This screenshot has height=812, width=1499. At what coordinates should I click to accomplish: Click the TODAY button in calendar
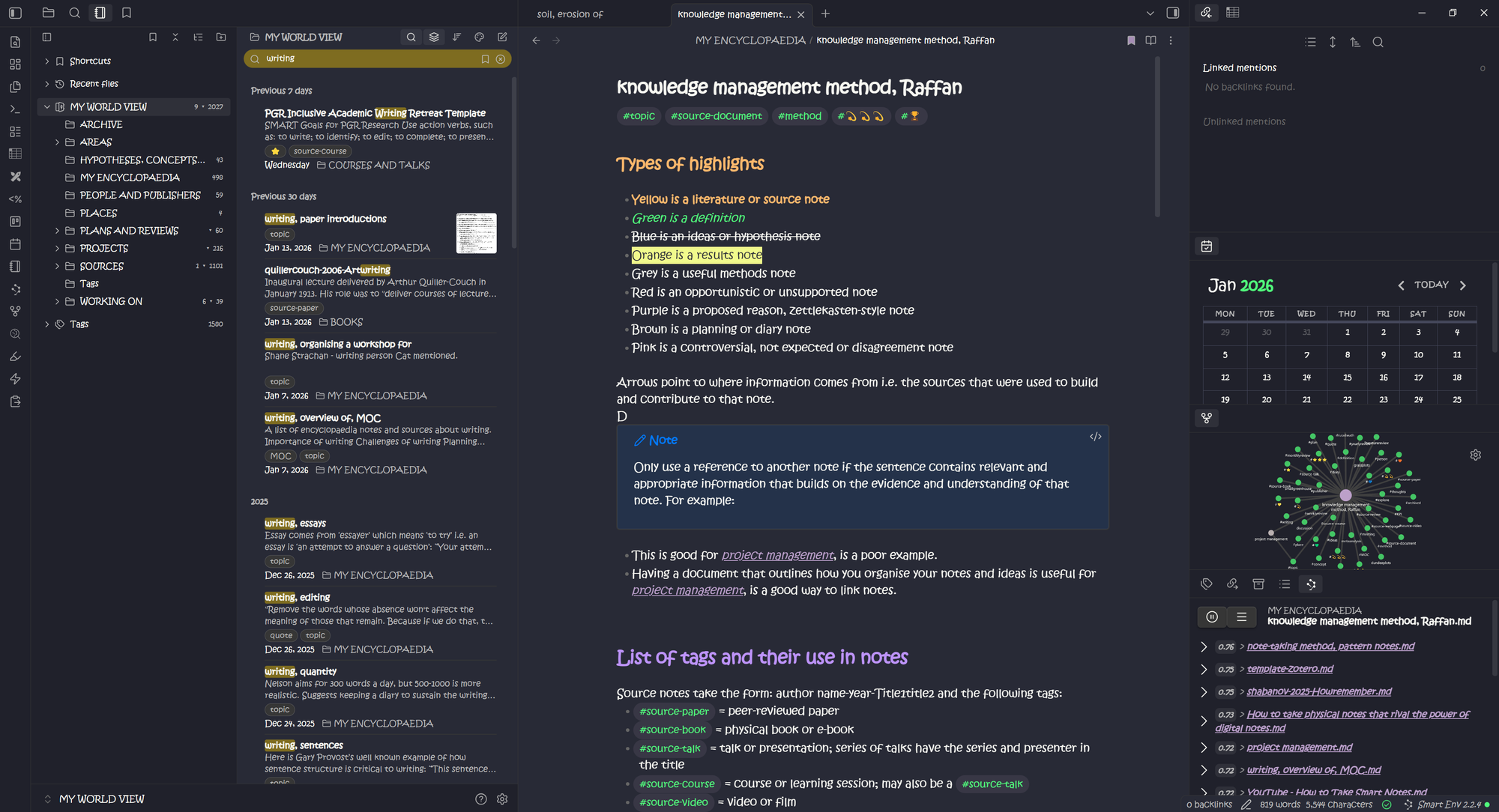pyautogui.click(x=1431, y=285)
